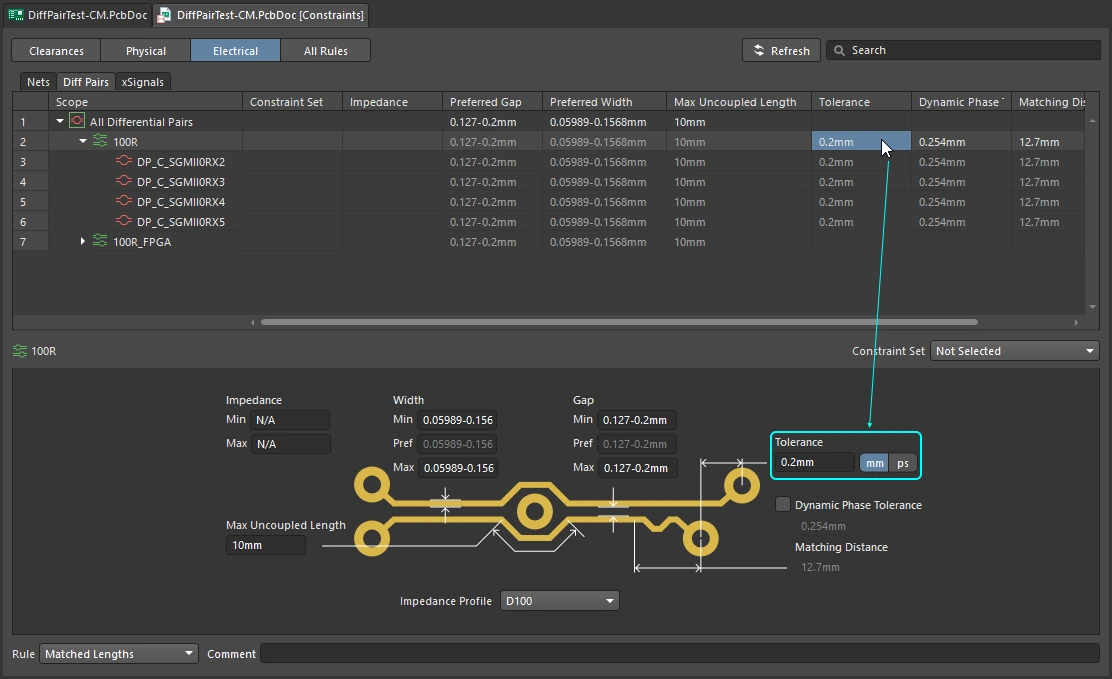Open the Impedance Profile D100 dropdown

(560, 600)
